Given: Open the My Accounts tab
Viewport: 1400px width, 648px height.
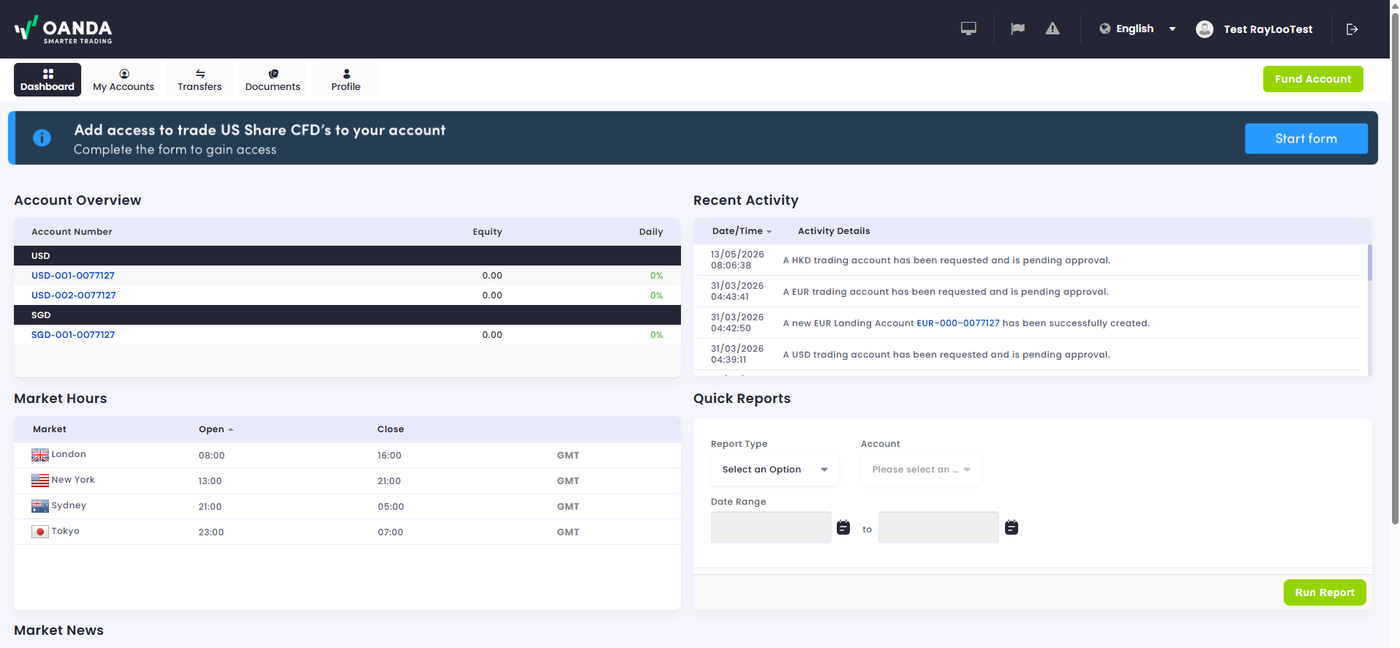Looking at the screenshot, I should [124, 80].
